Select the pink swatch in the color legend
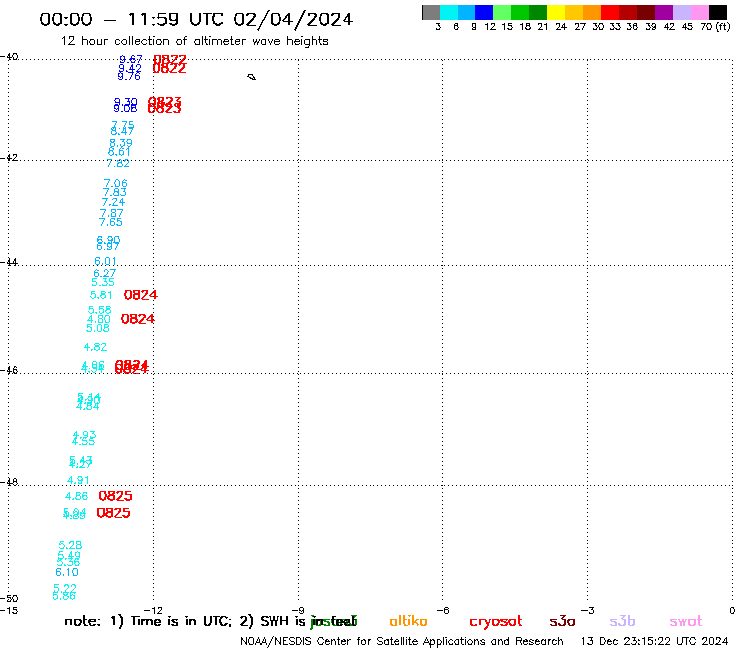This screenshot has width=740, height=650. pyautogui.click(x=700, y=12)
